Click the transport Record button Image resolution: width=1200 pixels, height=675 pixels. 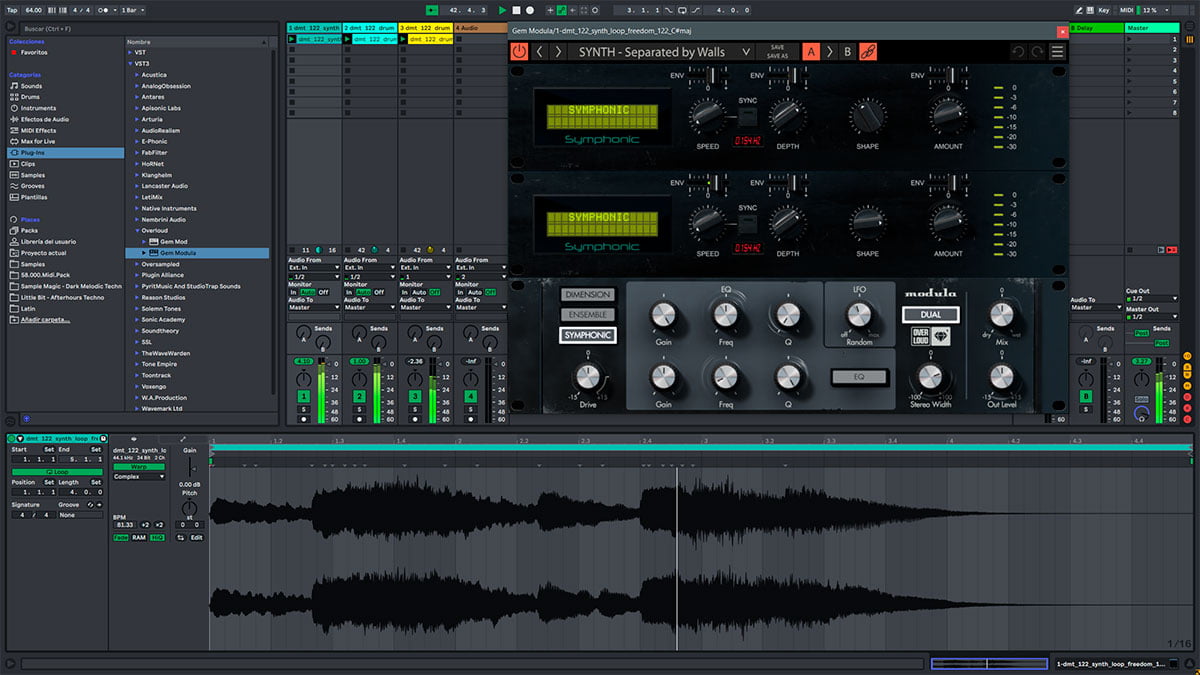coord(530,10)
